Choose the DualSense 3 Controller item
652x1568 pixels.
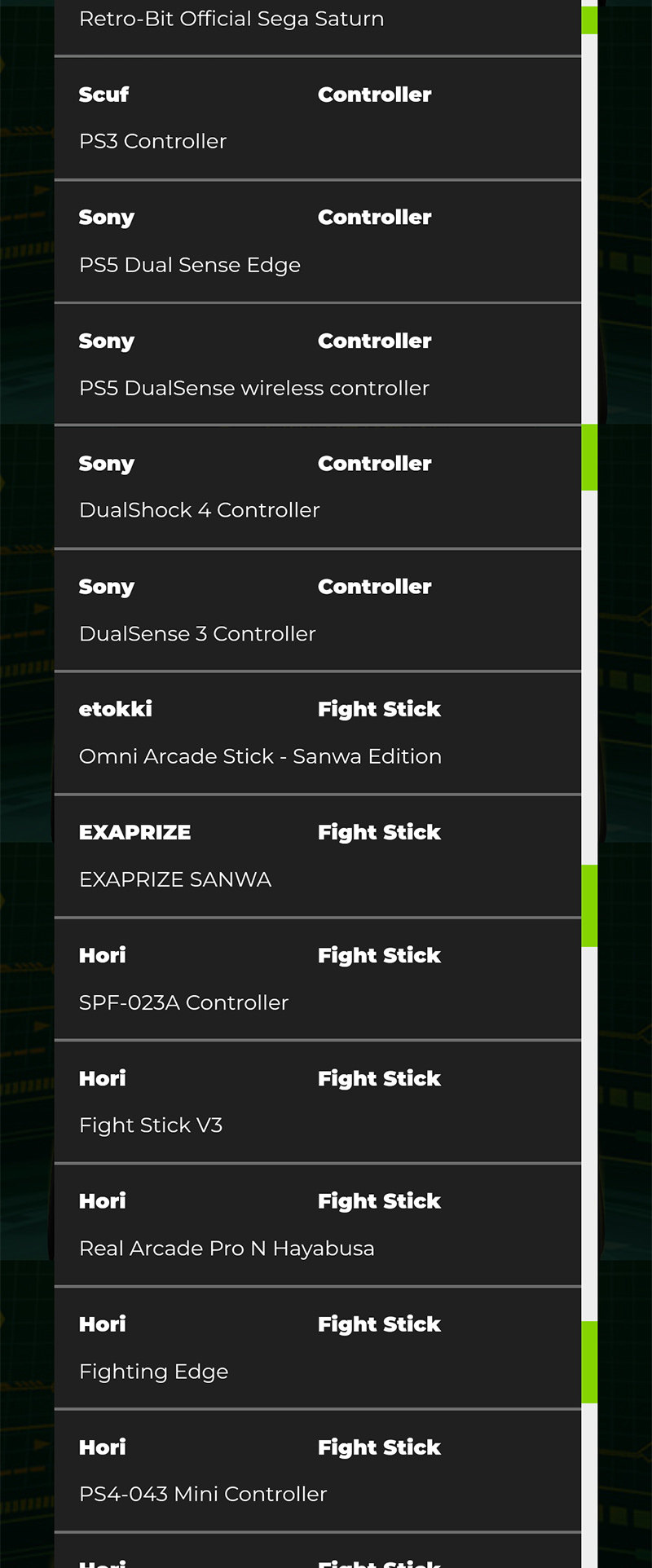[x=196, y=633]
